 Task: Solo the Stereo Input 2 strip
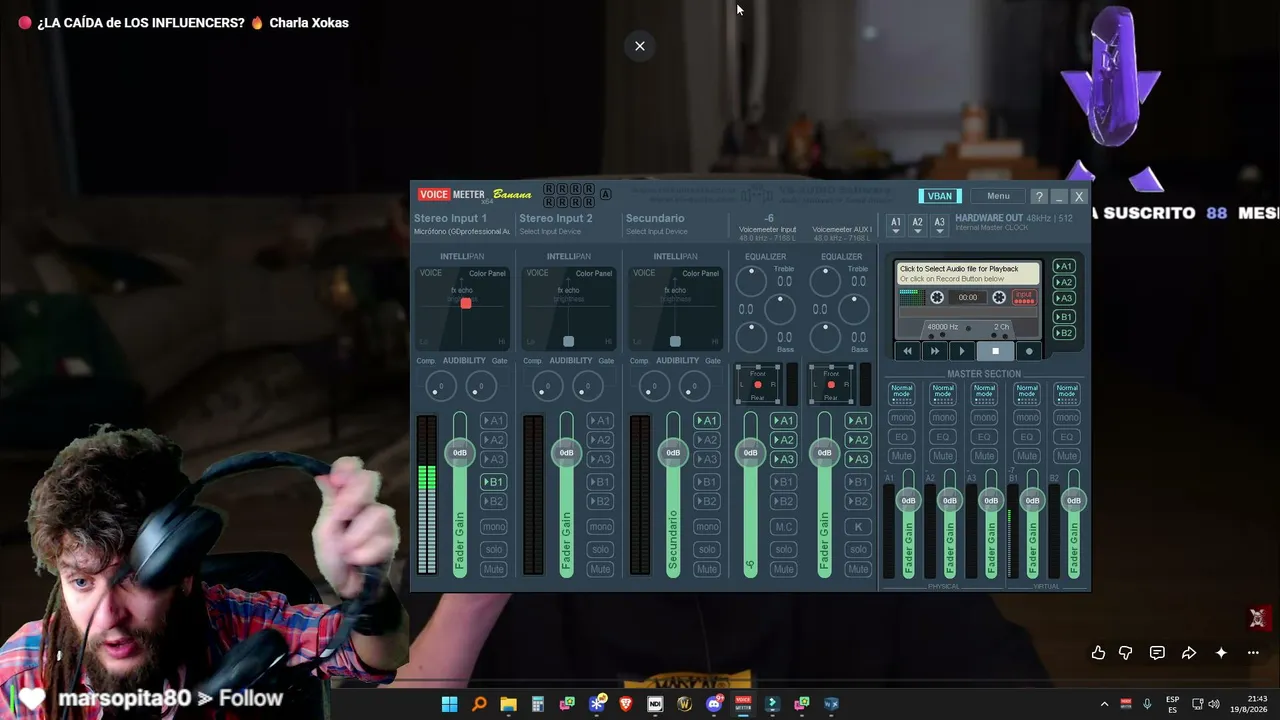(x=600, y=549)
